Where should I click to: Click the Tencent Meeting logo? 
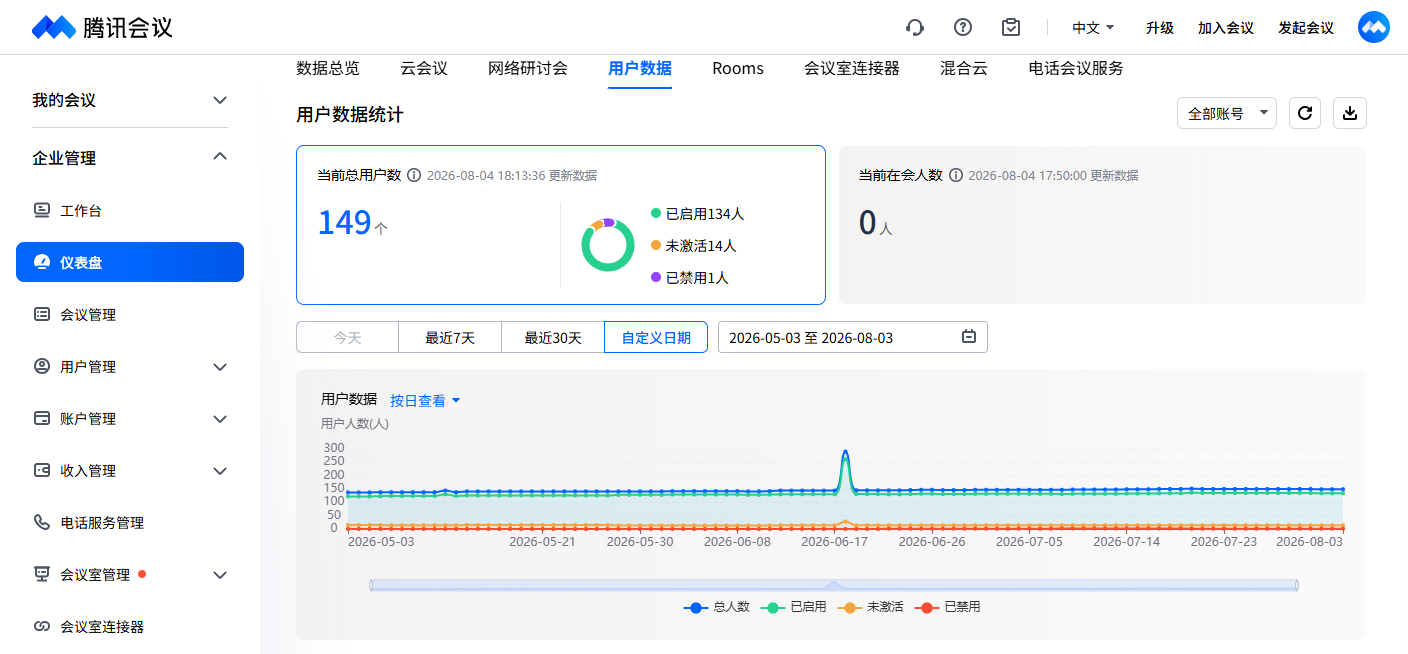[x=102, y=27]
